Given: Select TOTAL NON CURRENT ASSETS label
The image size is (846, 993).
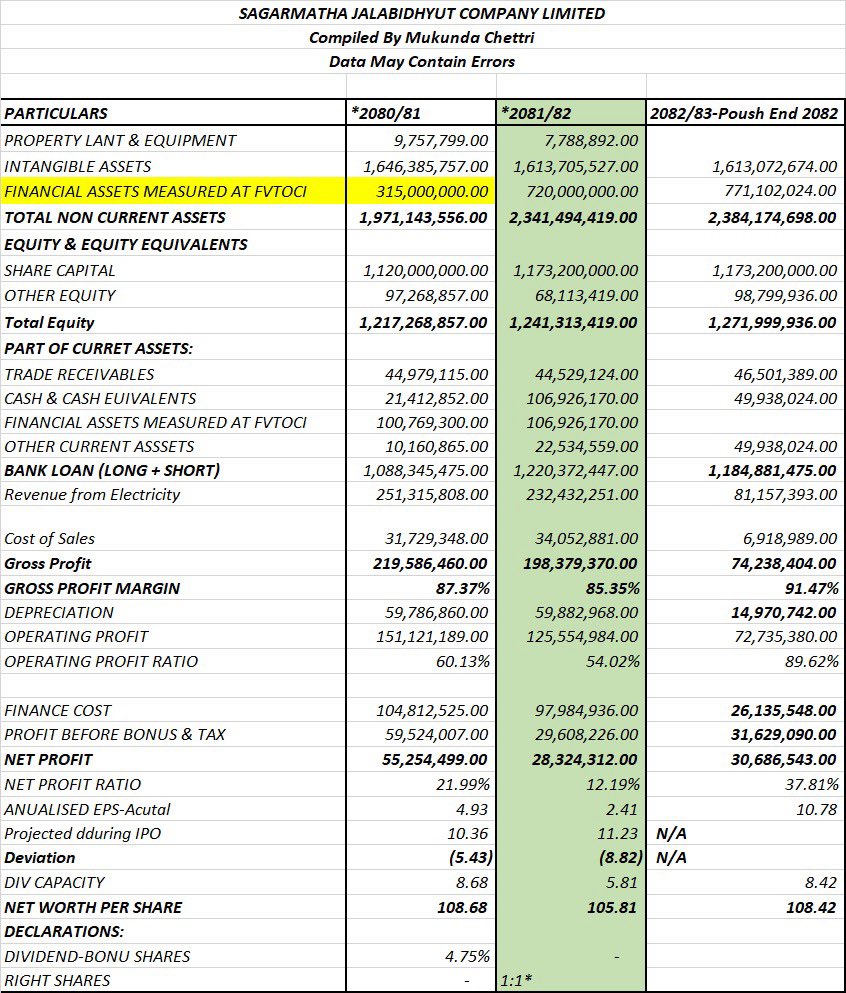Looking at the screenshot, I should click(115, 218).
